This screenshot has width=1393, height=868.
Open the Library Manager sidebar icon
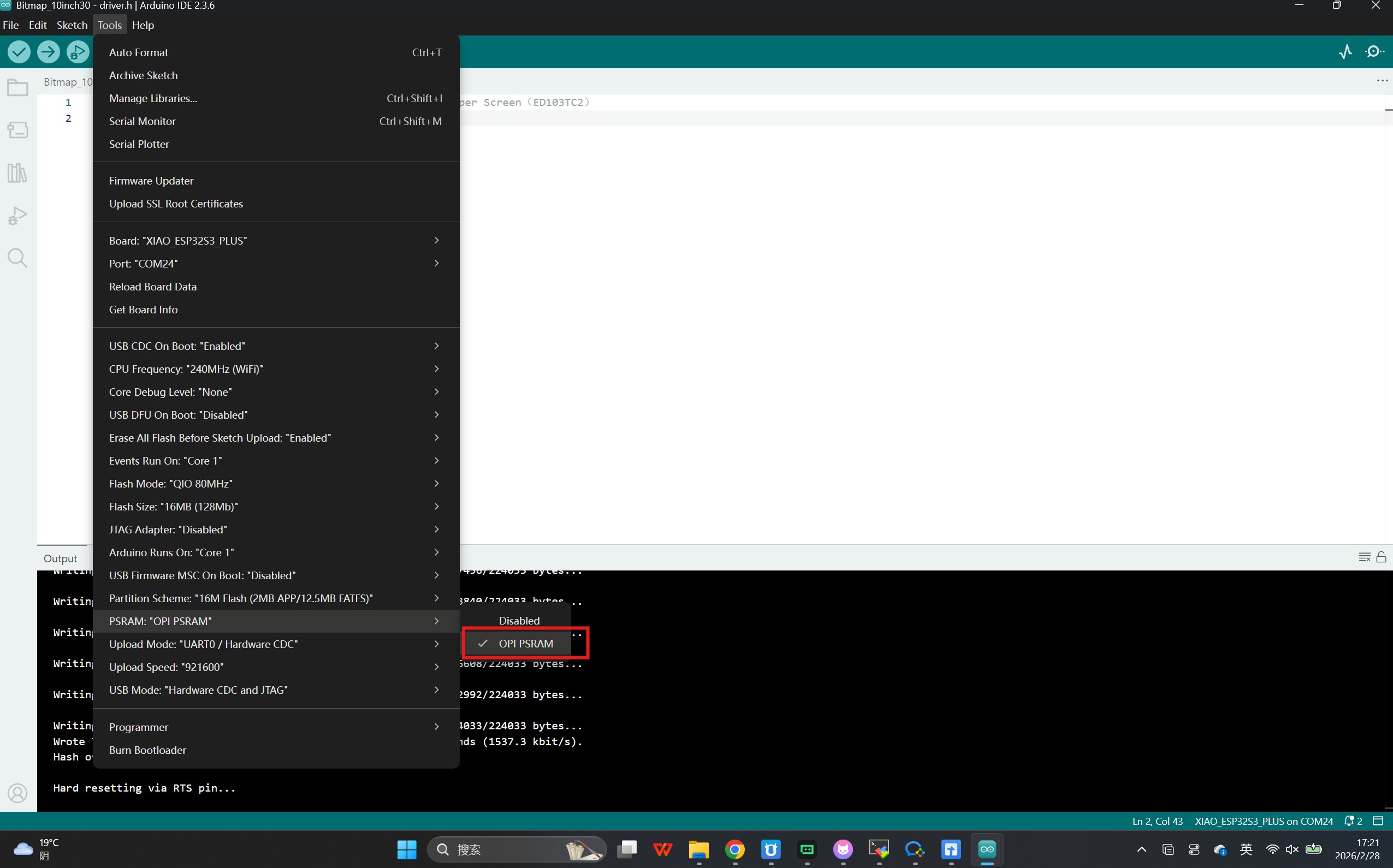(17, 173)
